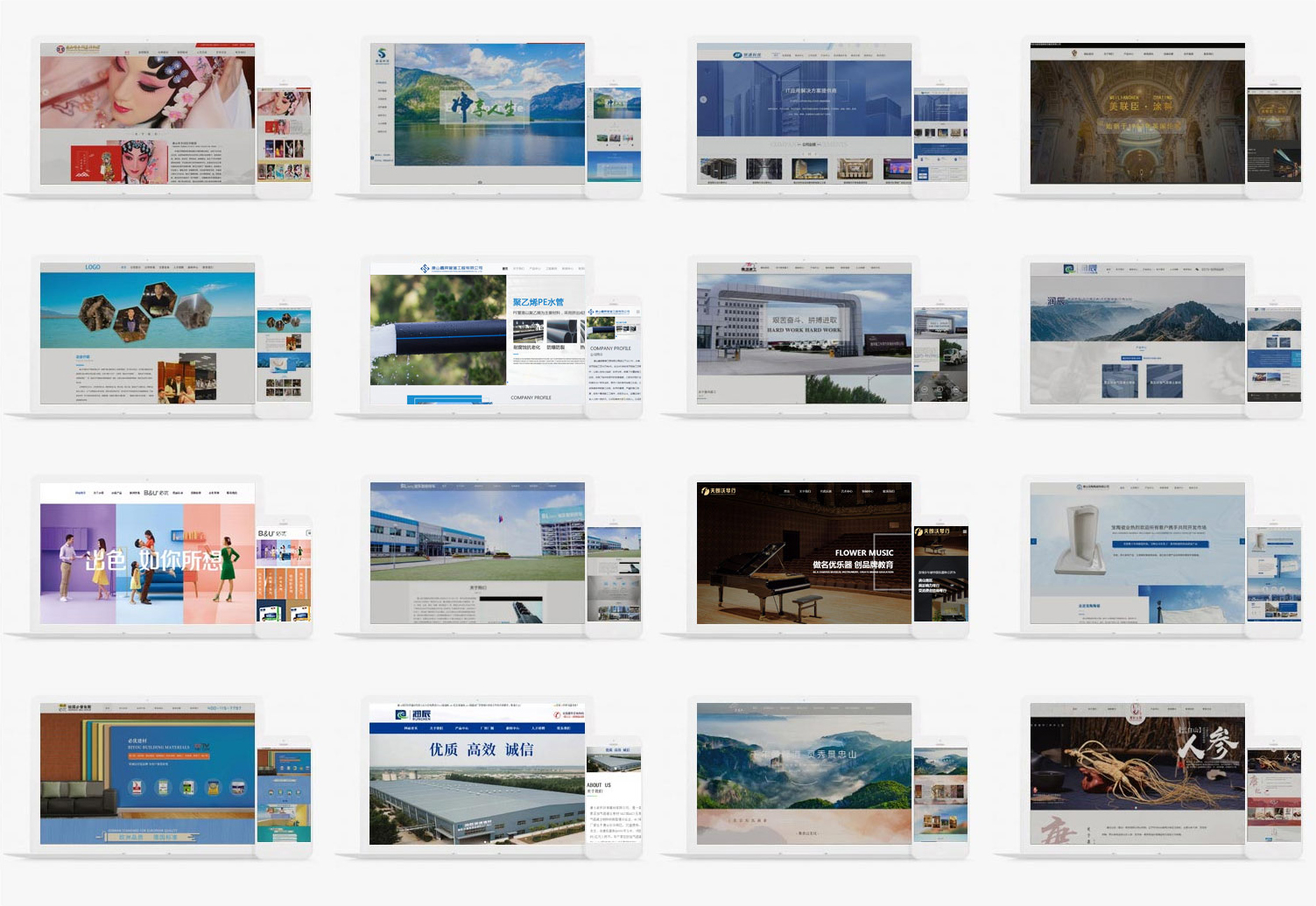
Task: Select the blue data center IT site preview
Action: point(804,114)
